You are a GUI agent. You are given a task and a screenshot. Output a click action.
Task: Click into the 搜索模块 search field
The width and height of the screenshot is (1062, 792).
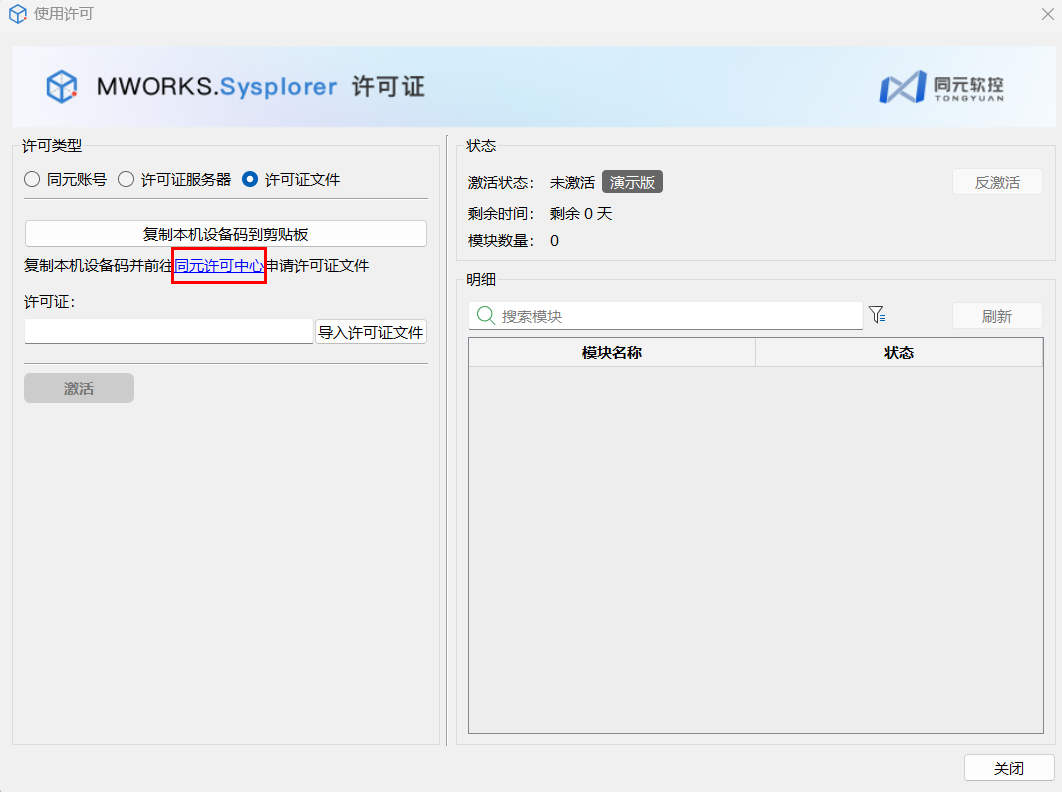point(678,316)
